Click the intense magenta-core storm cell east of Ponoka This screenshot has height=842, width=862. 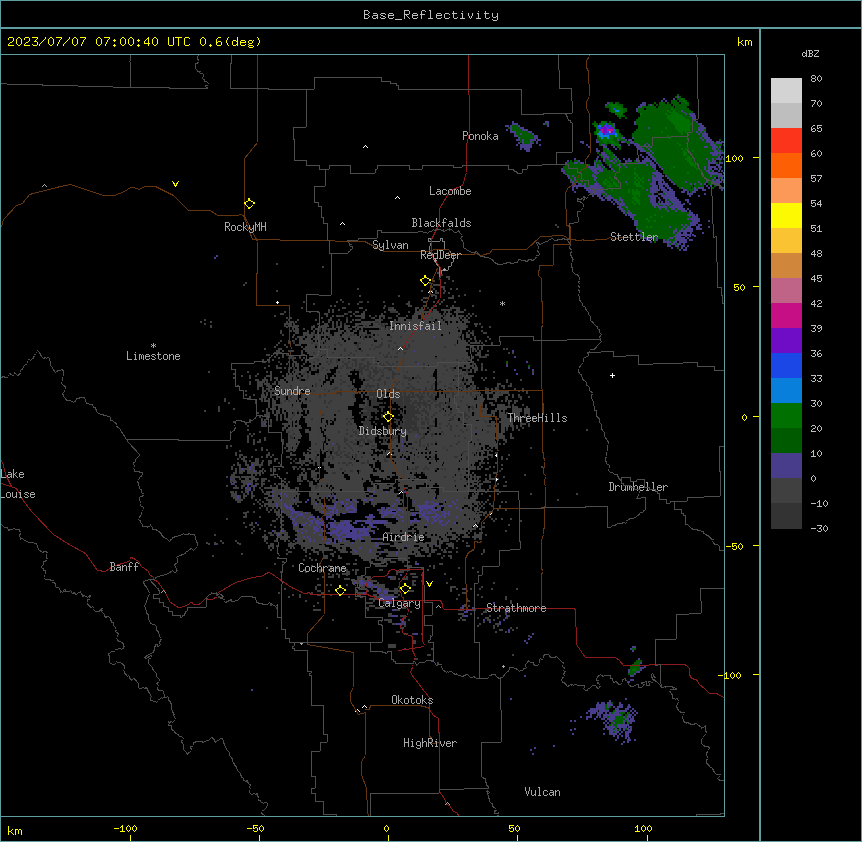pyautogui.click(x=606, y=131)
